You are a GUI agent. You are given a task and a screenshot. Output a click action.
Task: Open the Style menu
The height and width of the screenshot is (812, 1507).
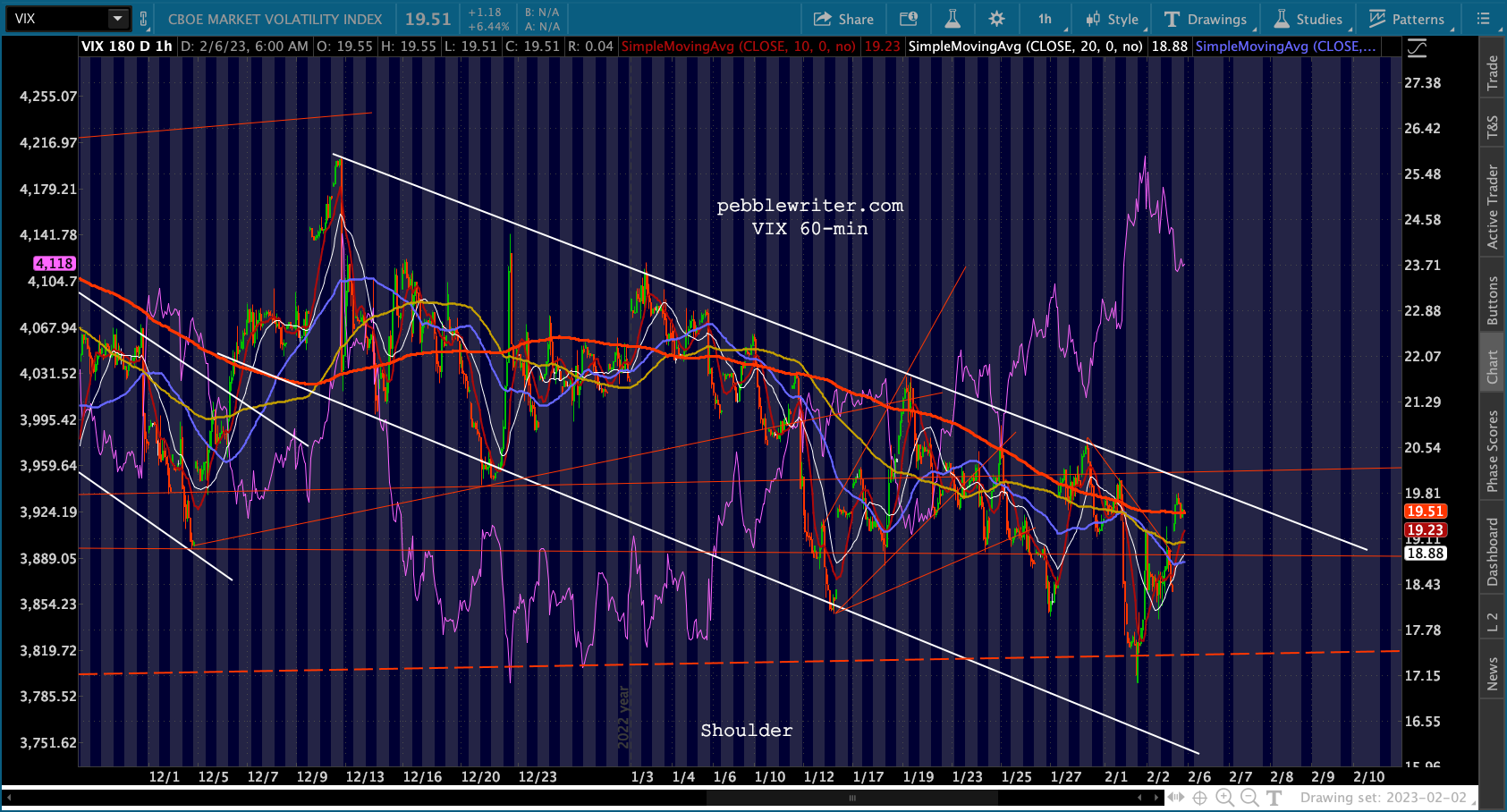click(1112, 19)
